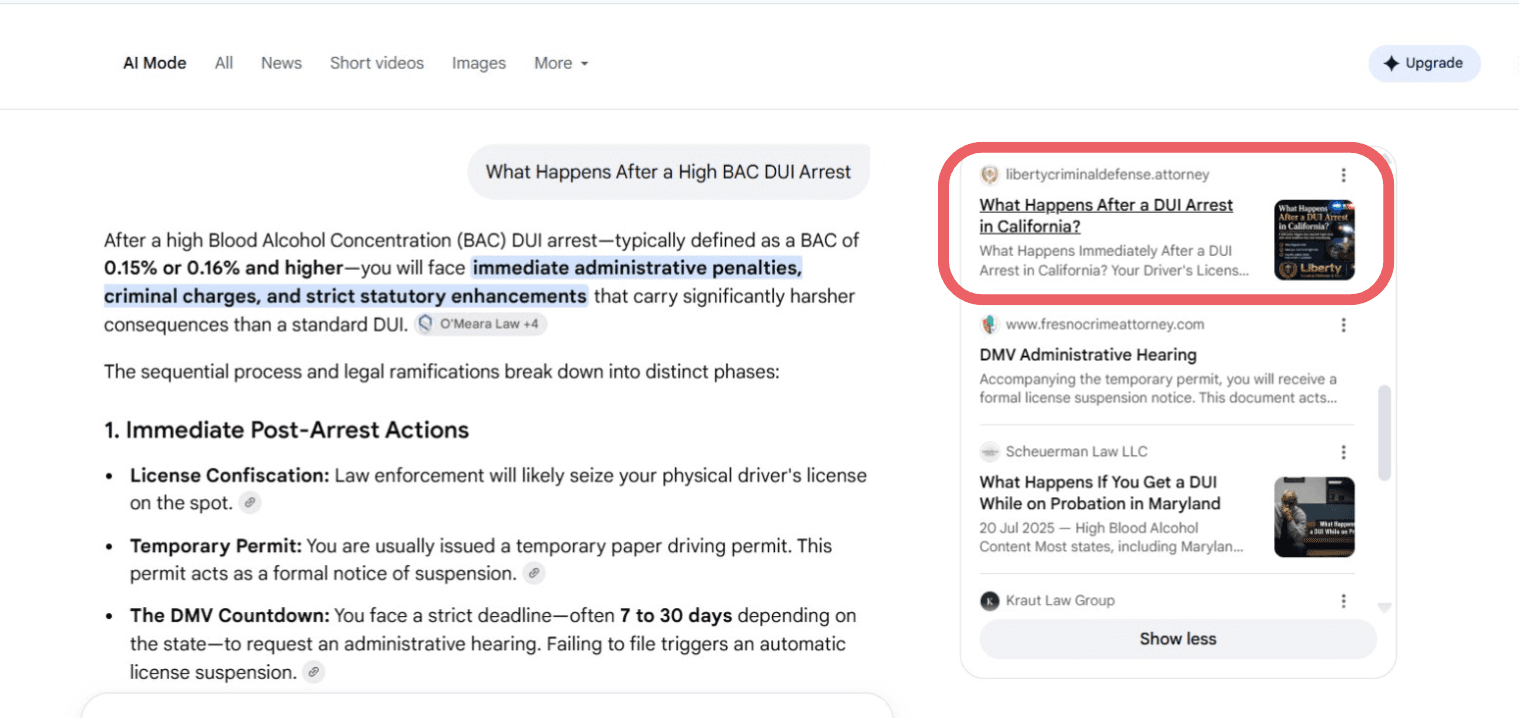Click Liberty DUI article thumbnail image
The width and height of the screenshot is (1519, 718).
pos(1314,240)
